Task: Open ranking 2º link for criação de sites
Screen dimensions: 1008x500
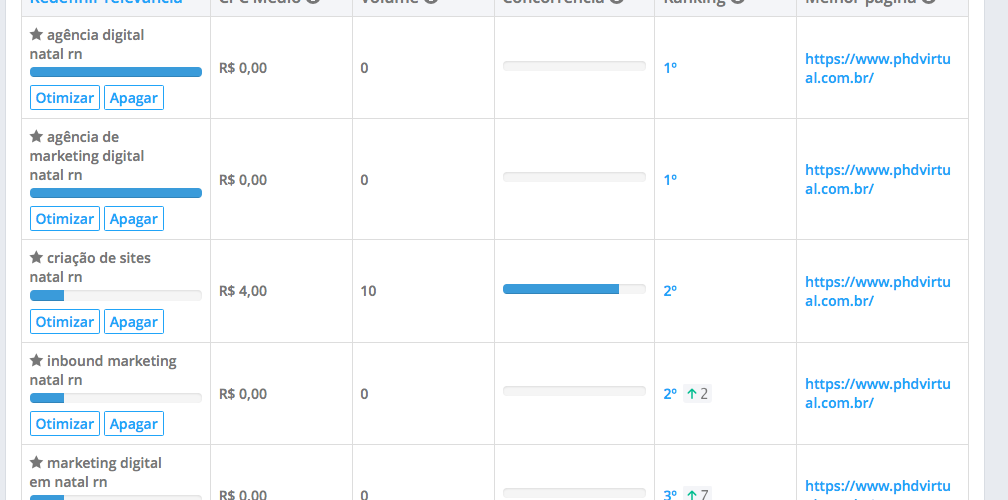Action: point(670,291)
